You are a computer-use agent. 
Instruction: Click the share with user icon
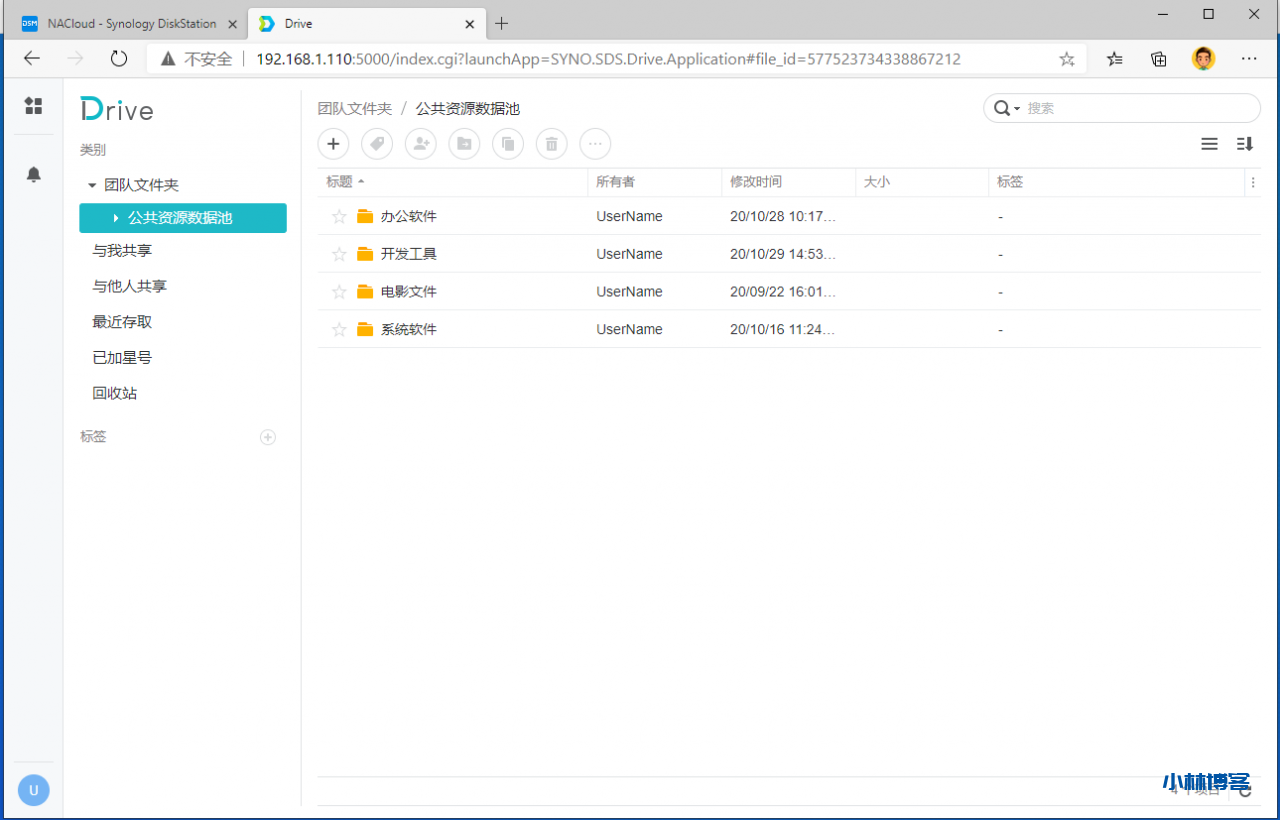pos(421,144)
